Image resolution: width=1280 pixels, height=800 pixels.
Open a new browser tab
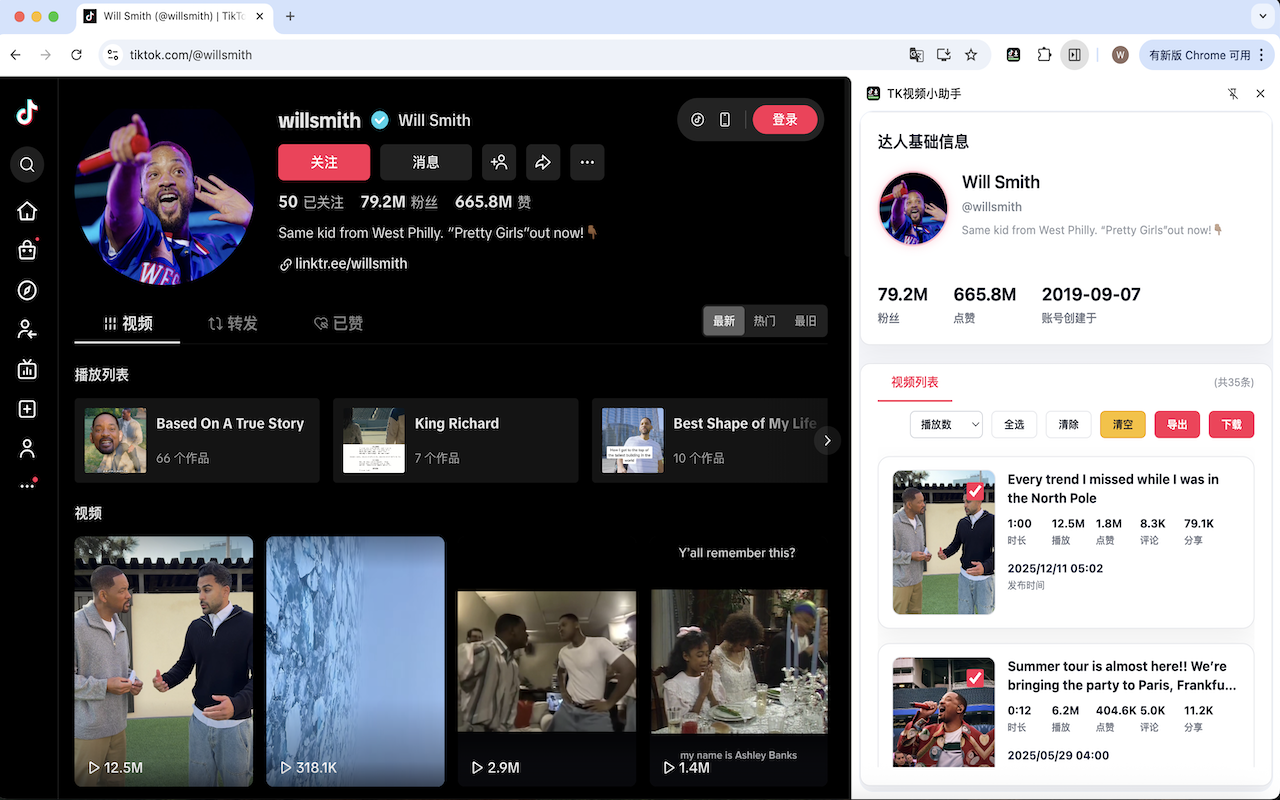point(291,16)
